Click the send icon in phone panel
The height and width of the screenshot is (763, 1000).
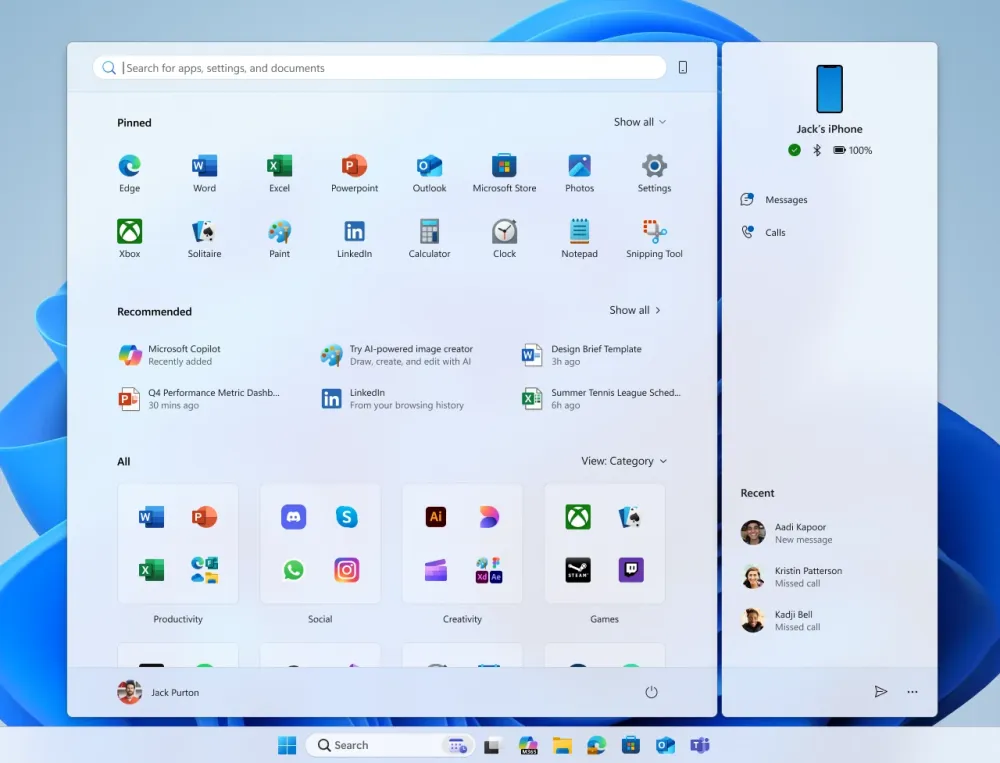(880, 692)
